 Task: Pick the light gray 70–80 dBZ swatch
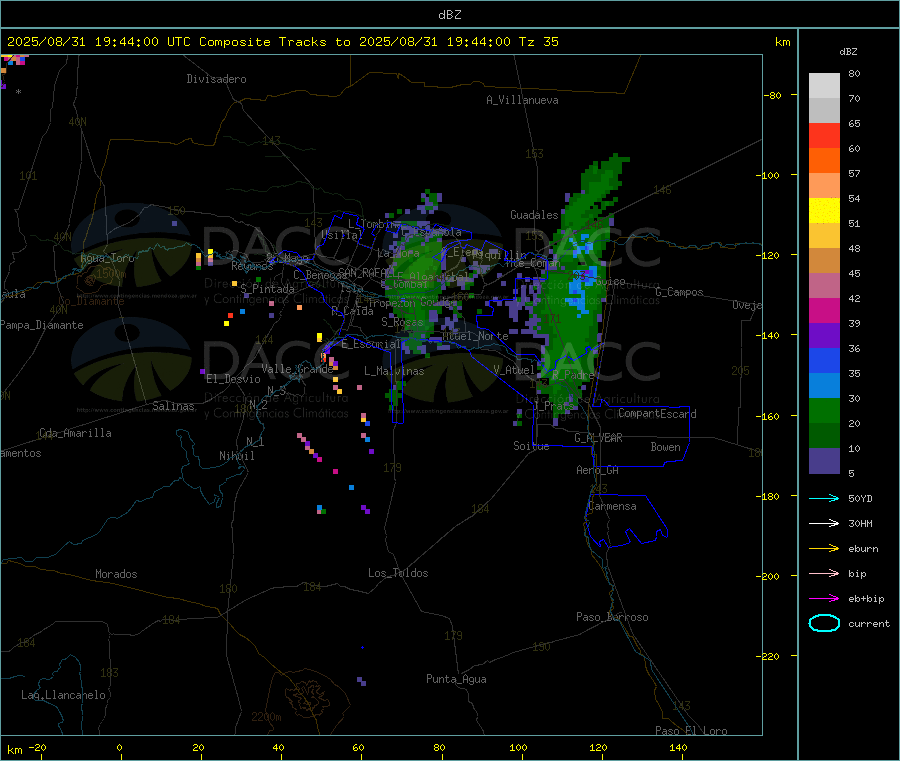pyautogui.click(x=824, y=86)
